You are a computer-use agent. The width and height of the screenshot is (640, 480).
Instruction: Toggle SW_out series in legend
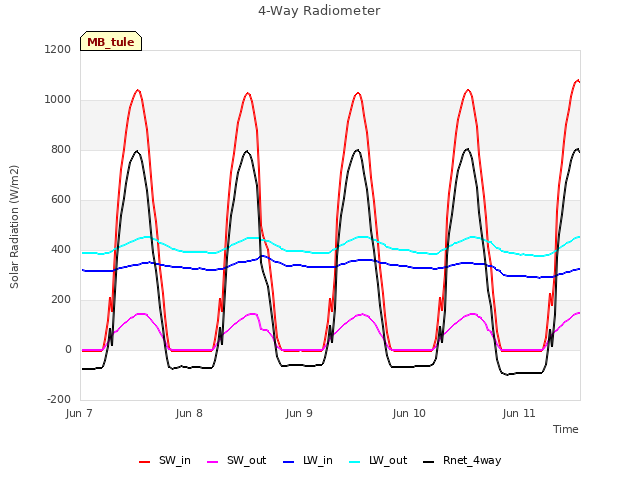click(x=237, y=461)
